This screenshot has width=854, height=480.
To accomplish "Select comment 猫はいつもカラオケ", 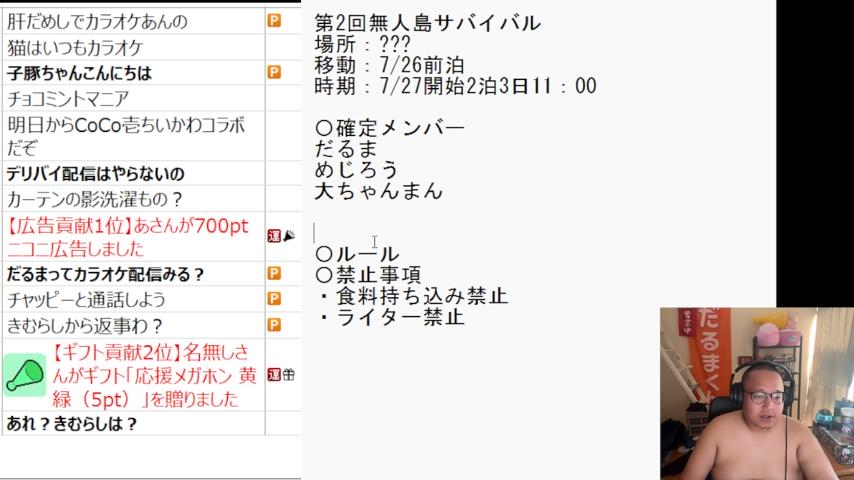I will [x=75, y=47].
